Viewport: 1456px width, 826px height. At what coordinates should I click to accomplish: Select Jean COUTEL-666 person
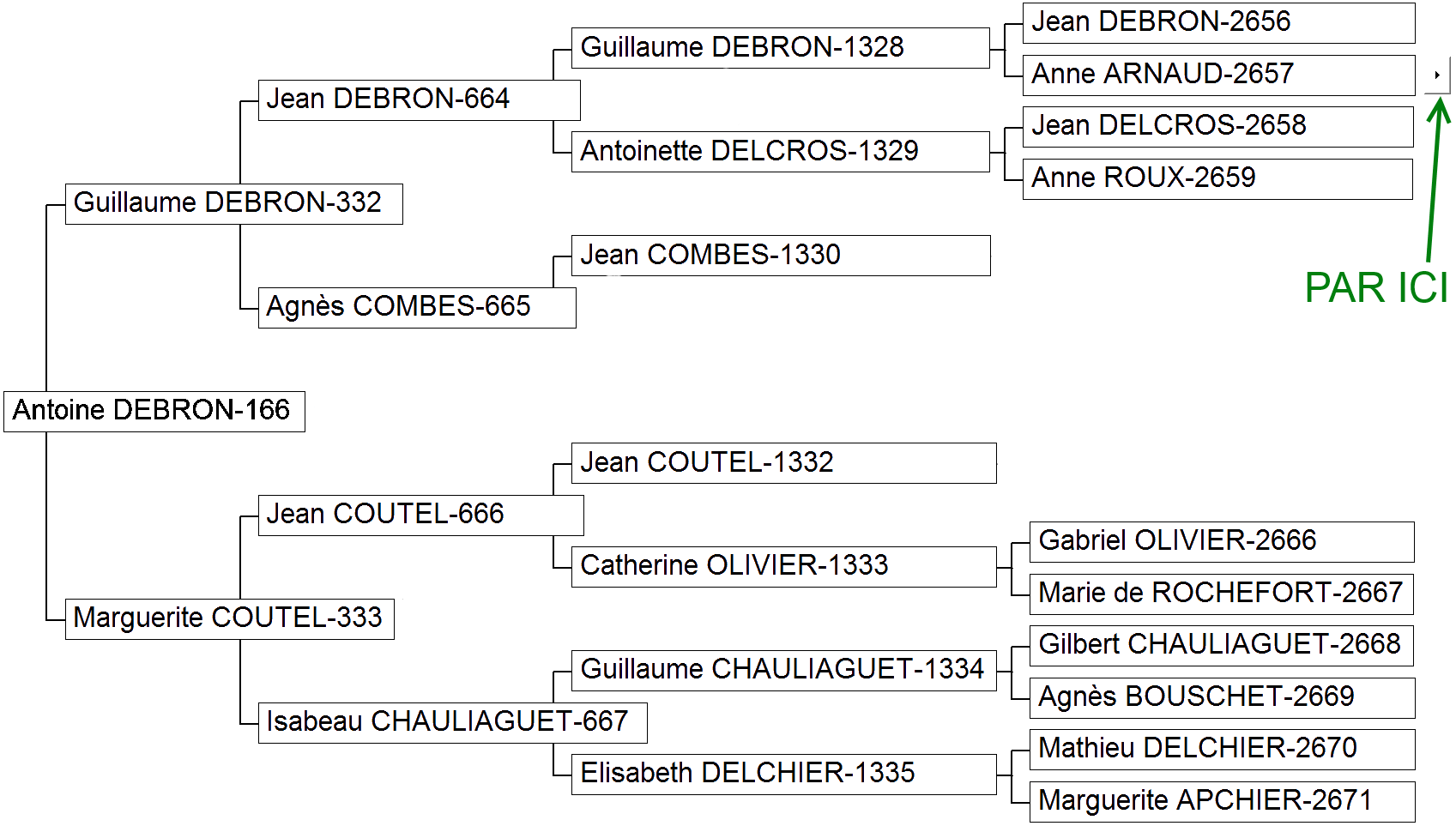click(421, 515)
